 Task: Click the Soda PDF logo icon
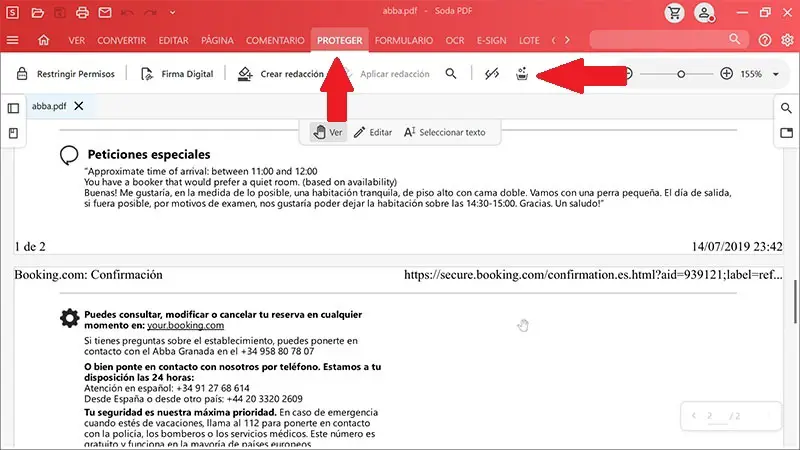12,12
